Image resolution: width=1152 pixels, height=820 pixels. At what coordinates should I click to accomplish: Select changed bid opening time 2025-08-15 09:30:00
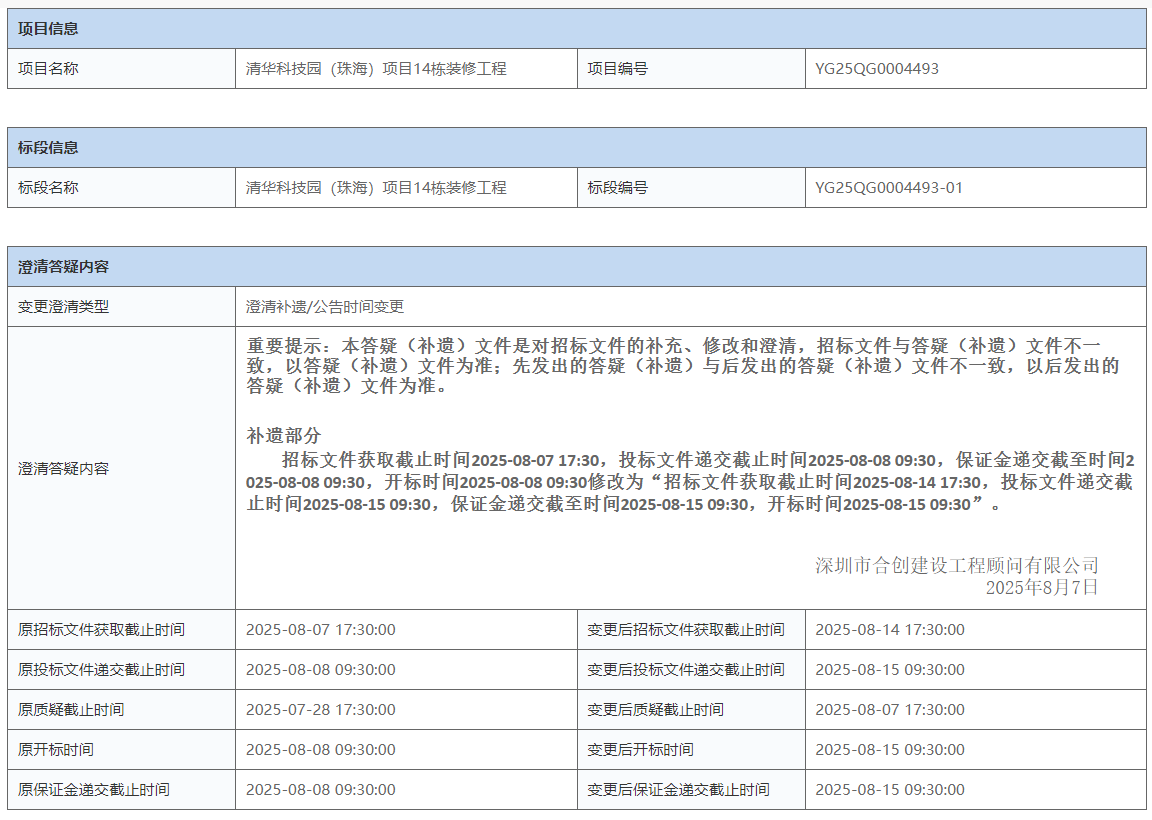coord(890,749)
